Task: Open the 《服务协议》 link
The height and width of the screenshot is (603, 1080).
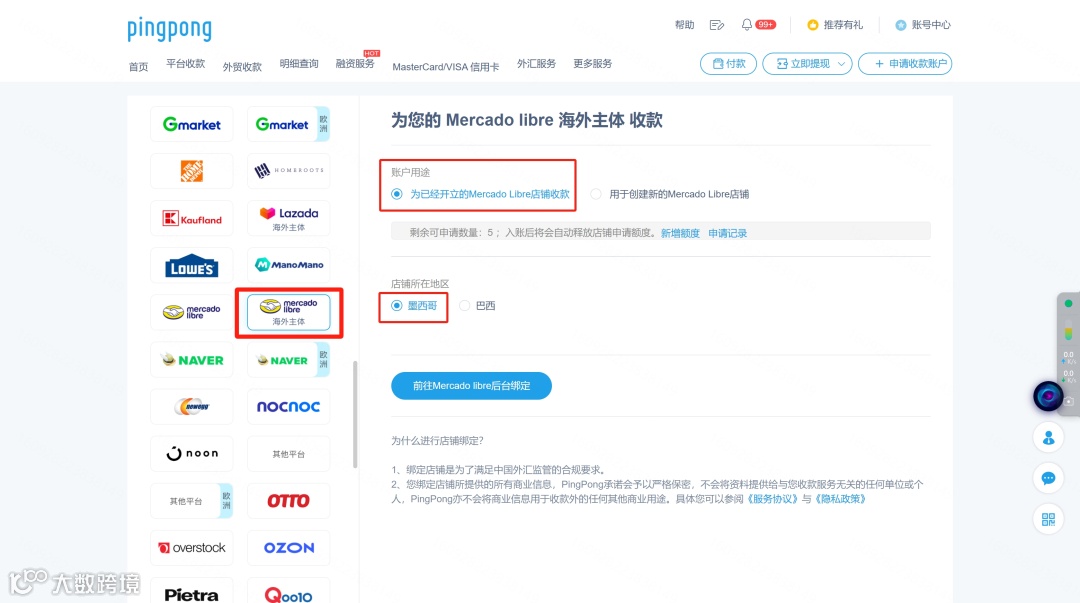Action: [x=772, y=499]
